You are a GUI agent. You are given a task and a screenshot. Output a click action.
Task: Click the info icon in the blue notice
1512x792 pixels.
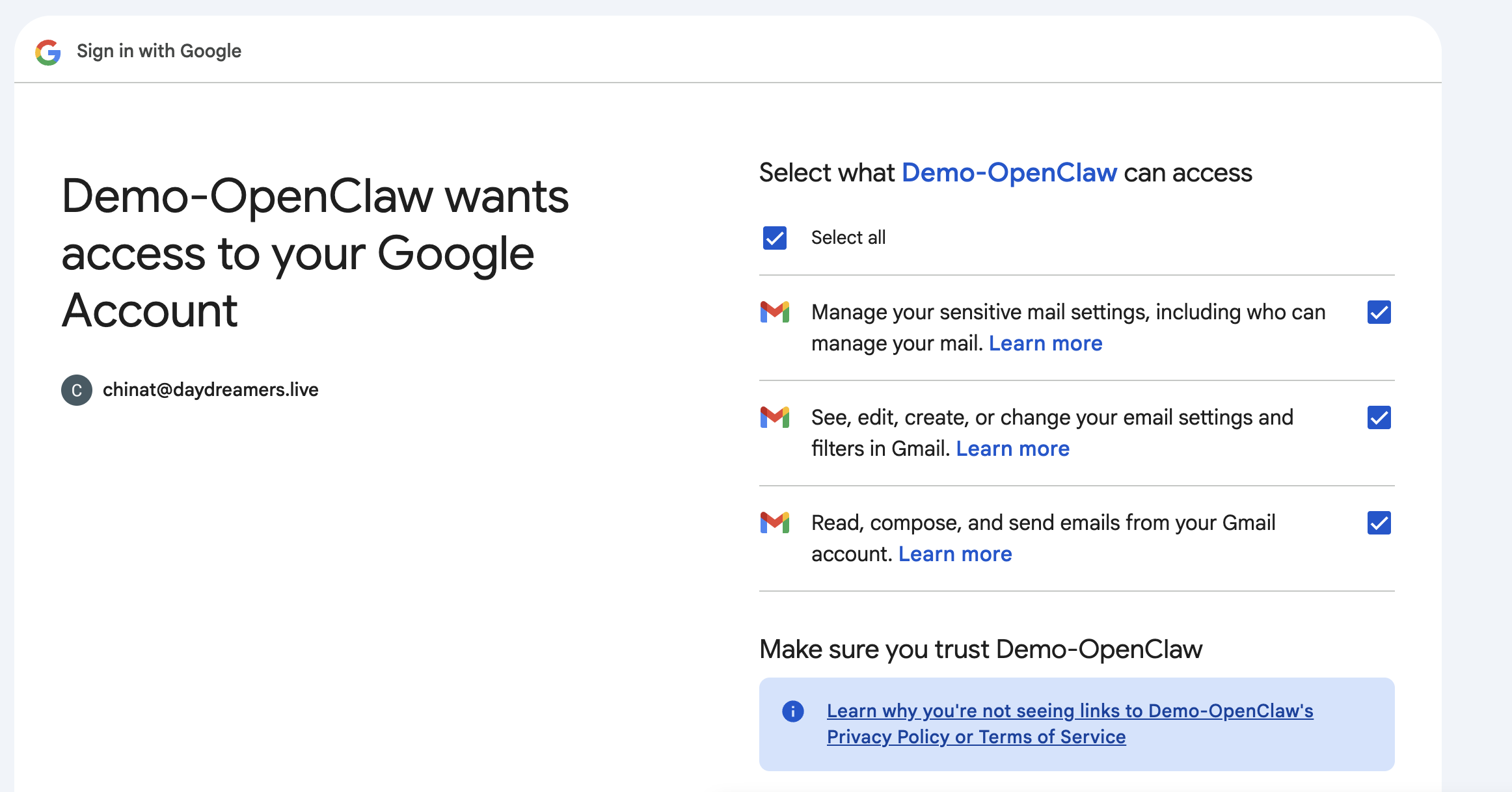pos(792,711)
